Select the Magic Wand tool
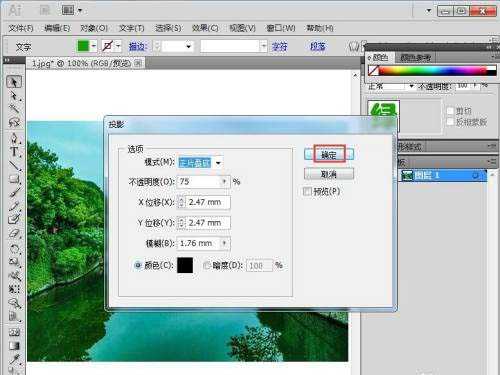 [14, 108]
